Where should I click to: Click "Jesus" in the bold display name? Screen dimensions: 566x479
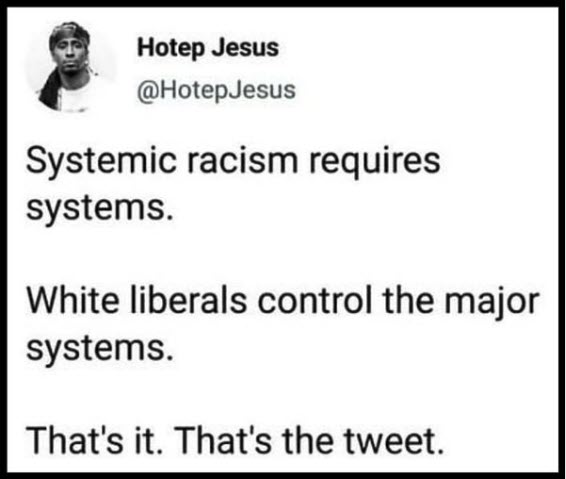point(245,48)
